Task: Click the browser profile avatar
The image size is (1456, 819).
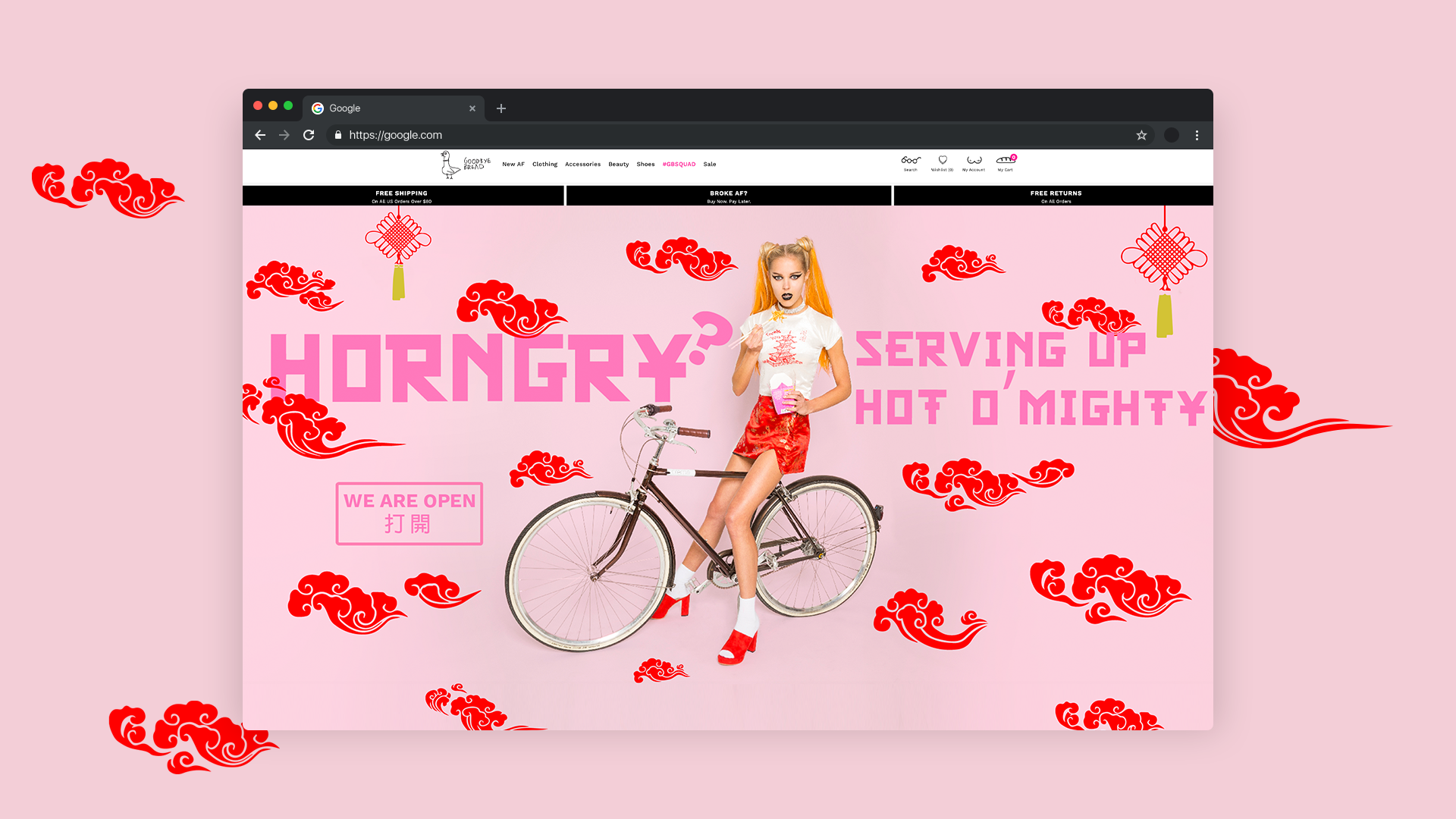Action: pyautogui.click(x=1172, y=135)
